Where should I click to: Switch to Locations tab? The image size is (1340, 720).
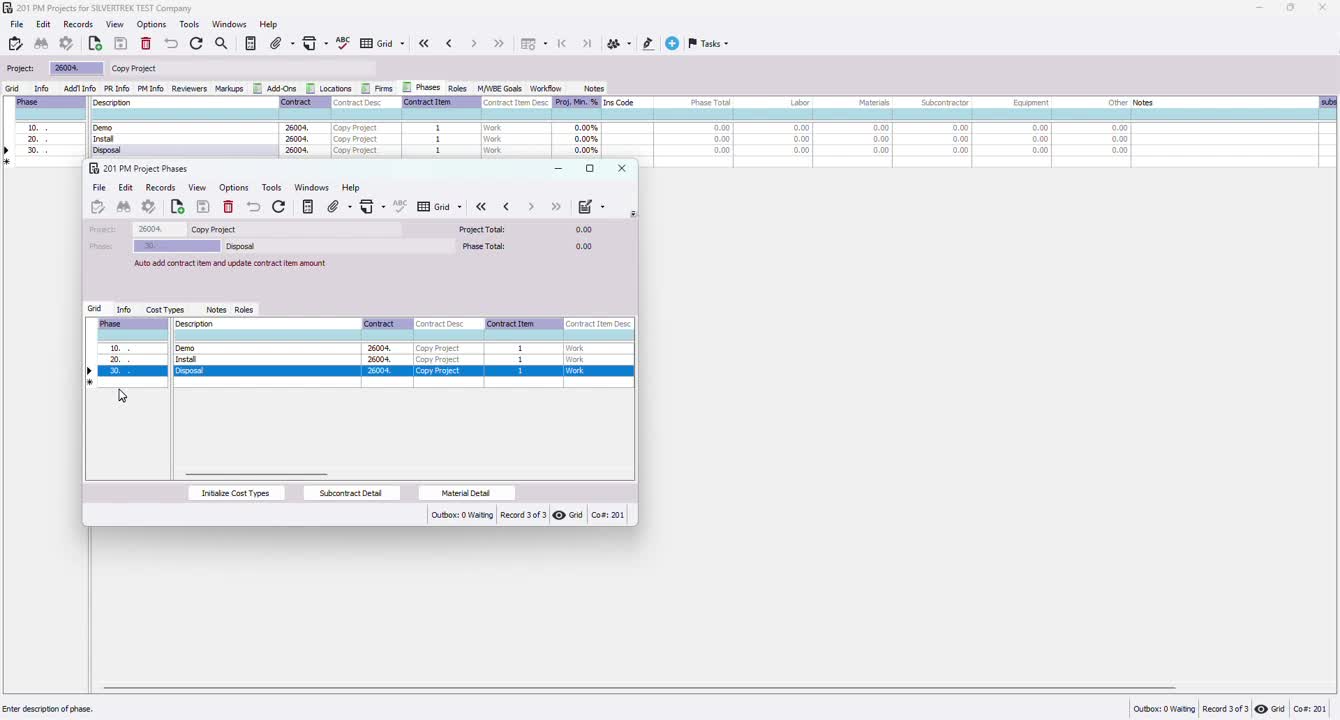pos(329,89)
